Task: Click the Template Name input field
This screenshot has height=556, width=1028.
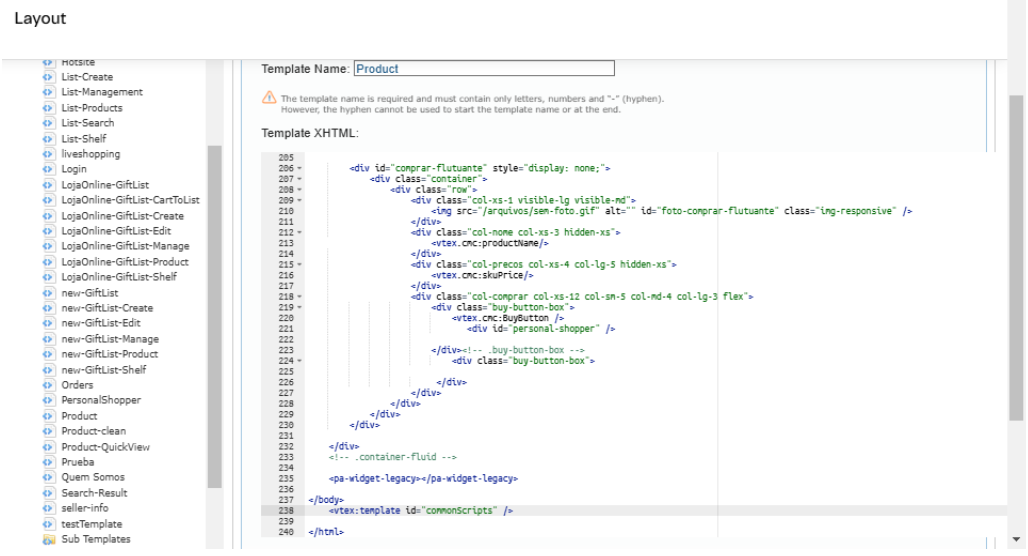Action: pos(484,68)
